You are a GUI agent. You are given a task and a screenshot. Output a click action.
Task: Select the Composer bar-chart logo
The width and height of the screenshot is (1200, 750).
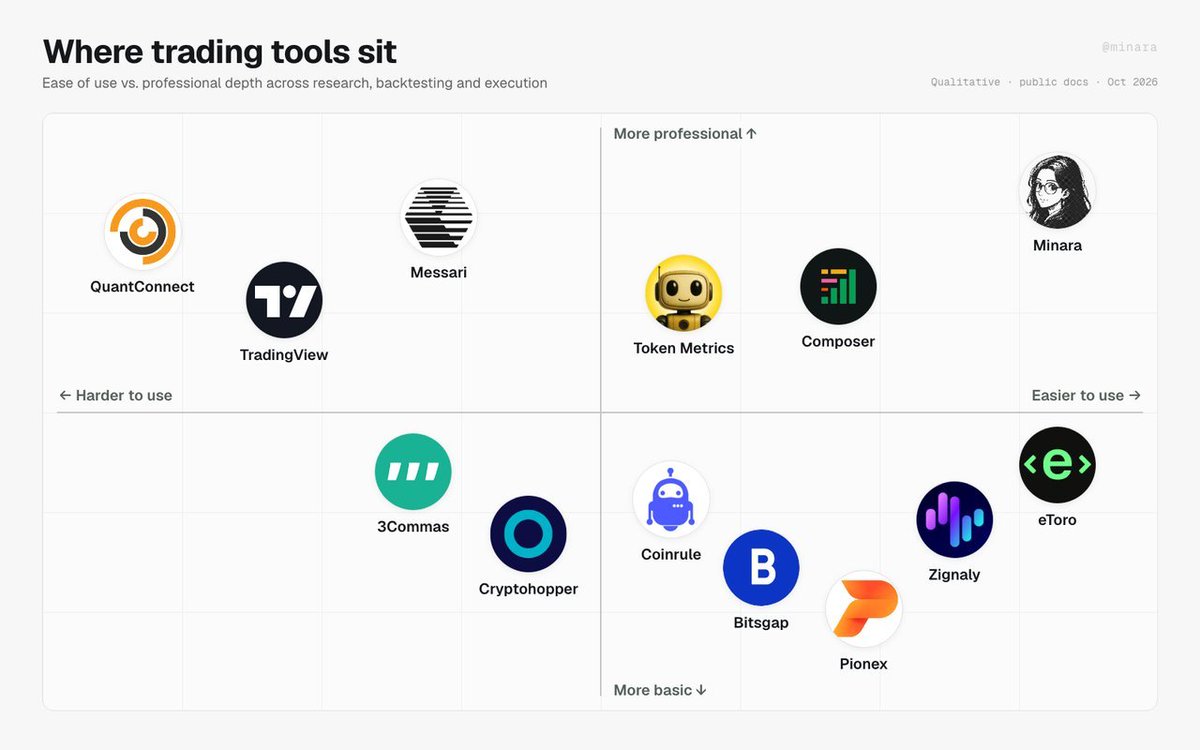[x=838, y=287]
